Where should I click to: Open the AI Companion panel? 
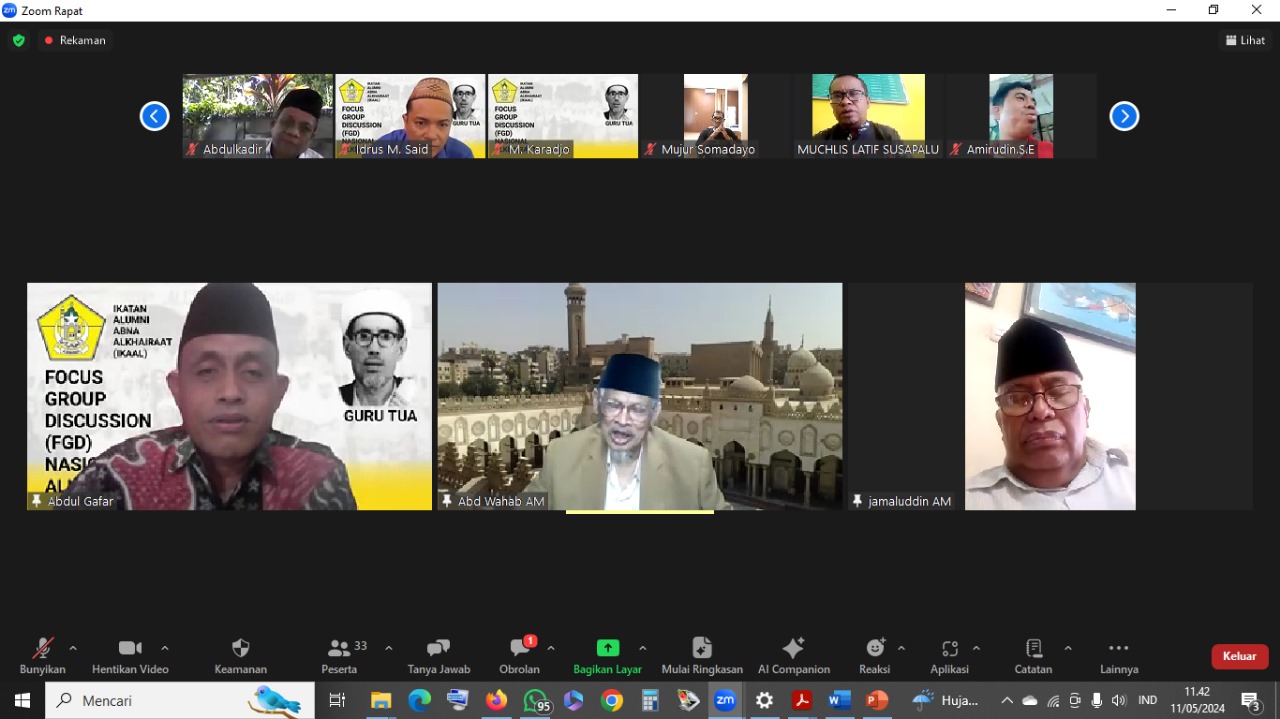coord(793,655)
